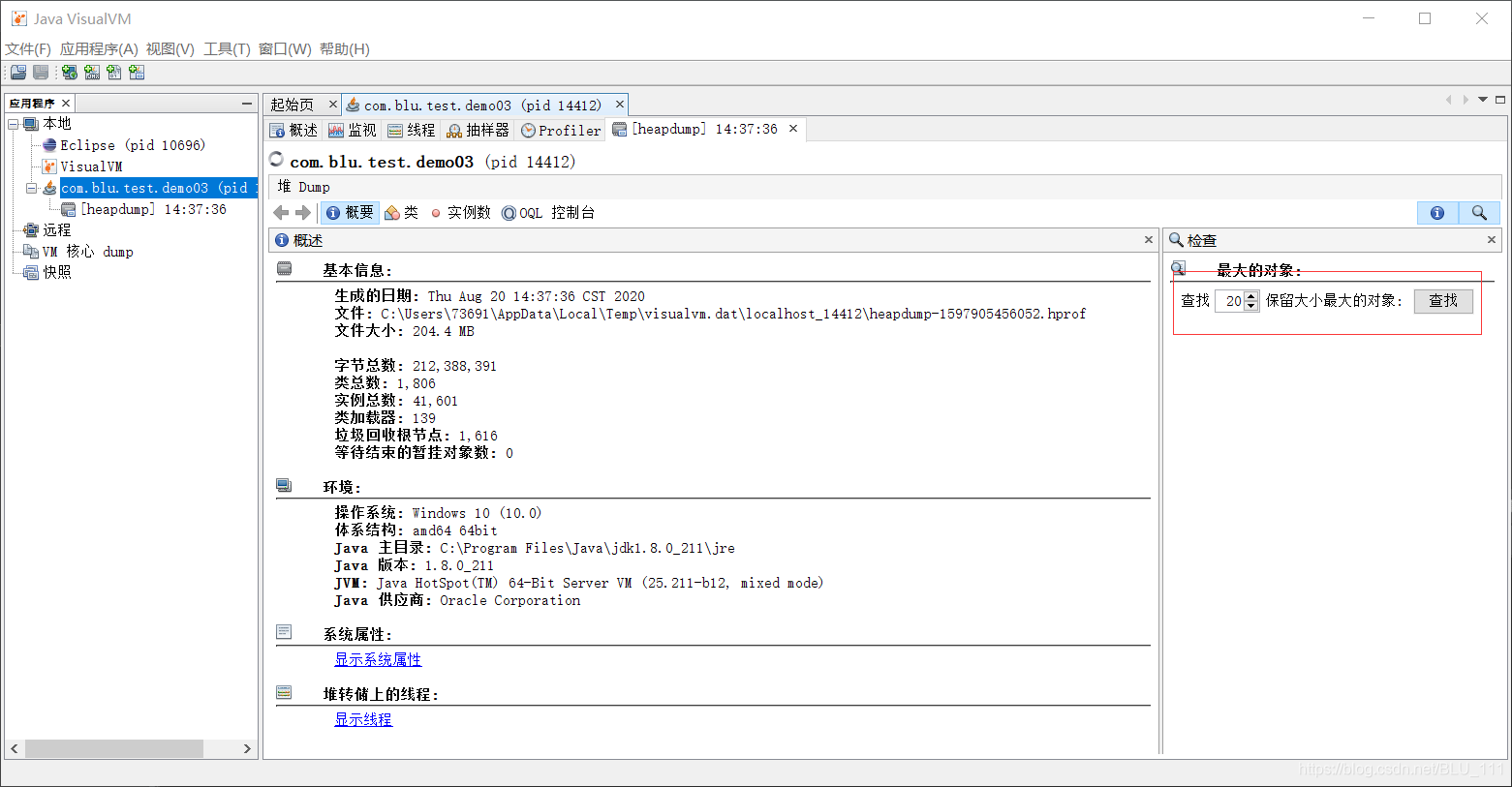Image resolution: width=1512 pixels, height=787 pixels.
Task: Click the VisualVM application icon in the tree
Action: click(x=49, y=166)
